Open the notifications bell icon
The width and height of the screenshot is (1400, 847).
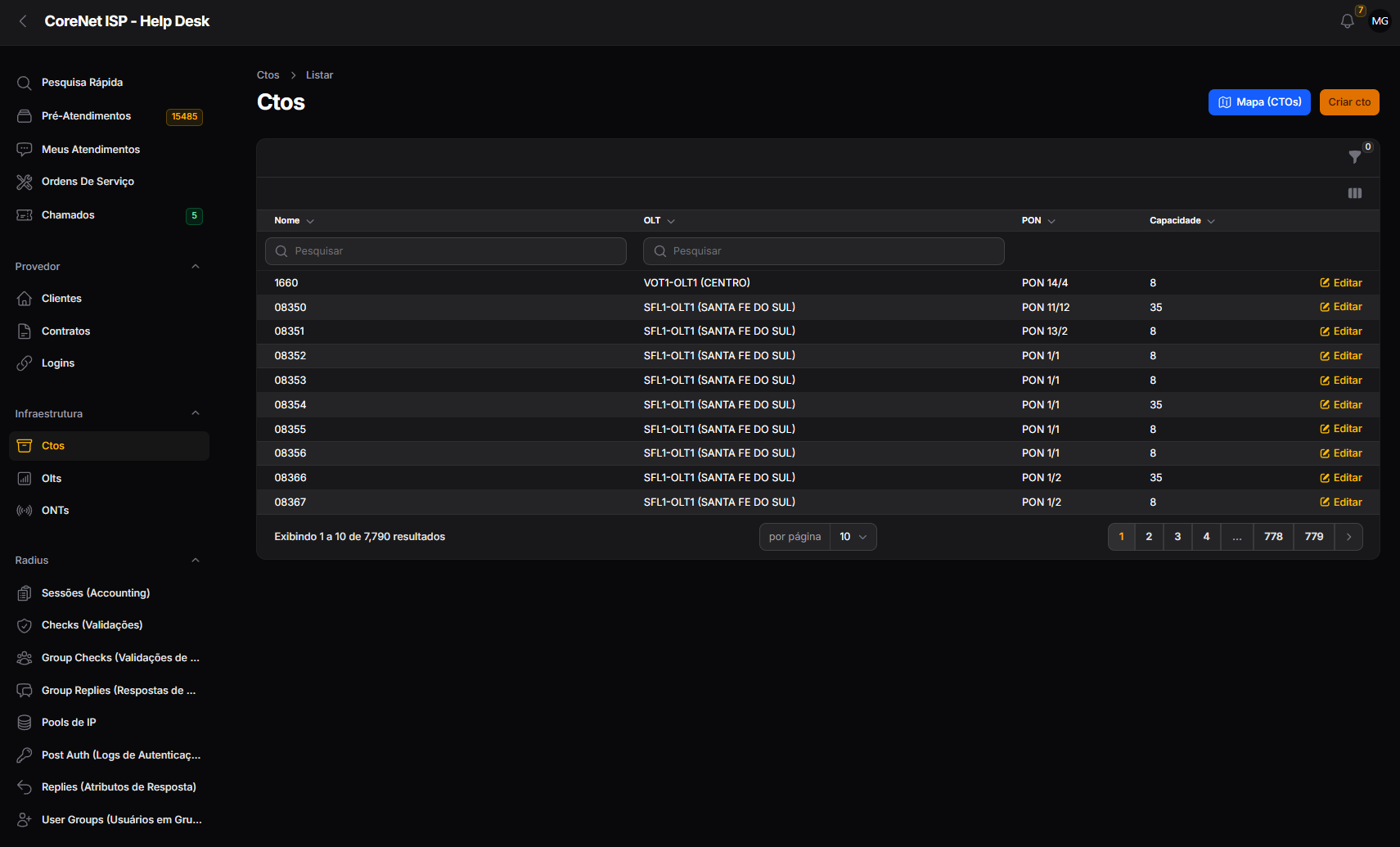tap(1347, 21)
